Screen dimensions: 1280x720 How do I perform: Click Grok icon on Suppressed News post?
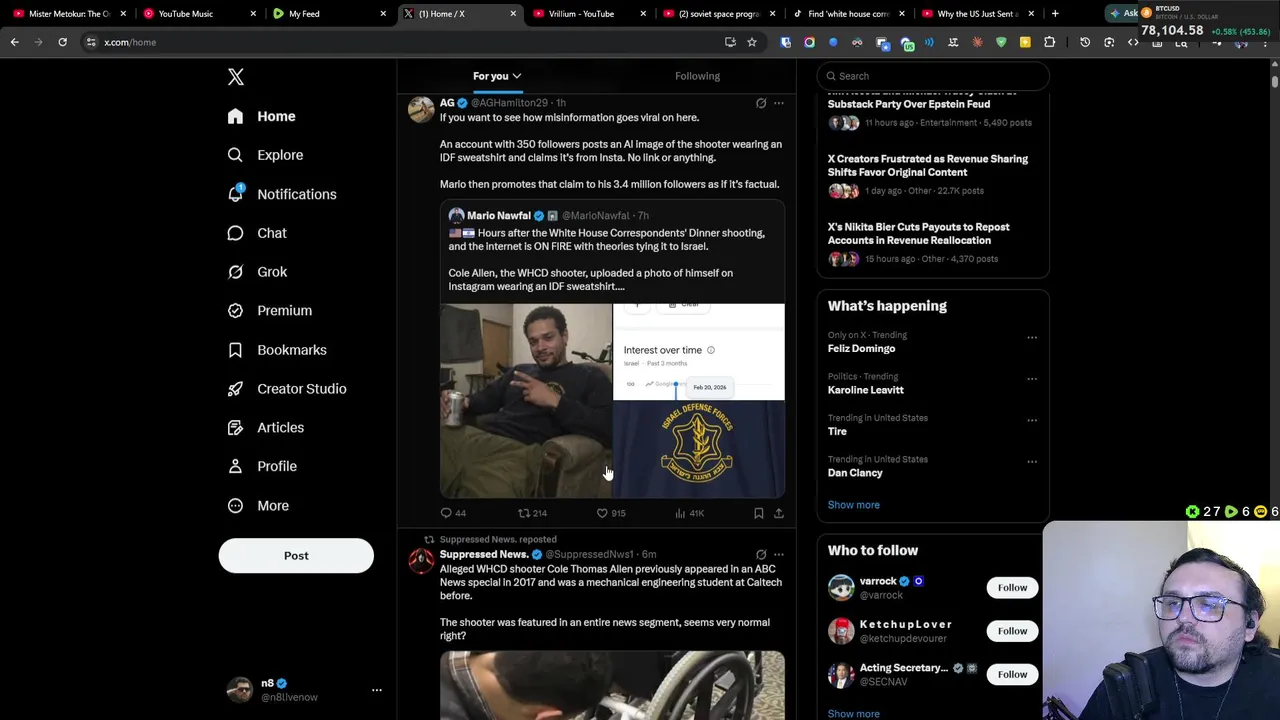click(x=761, y=554)
